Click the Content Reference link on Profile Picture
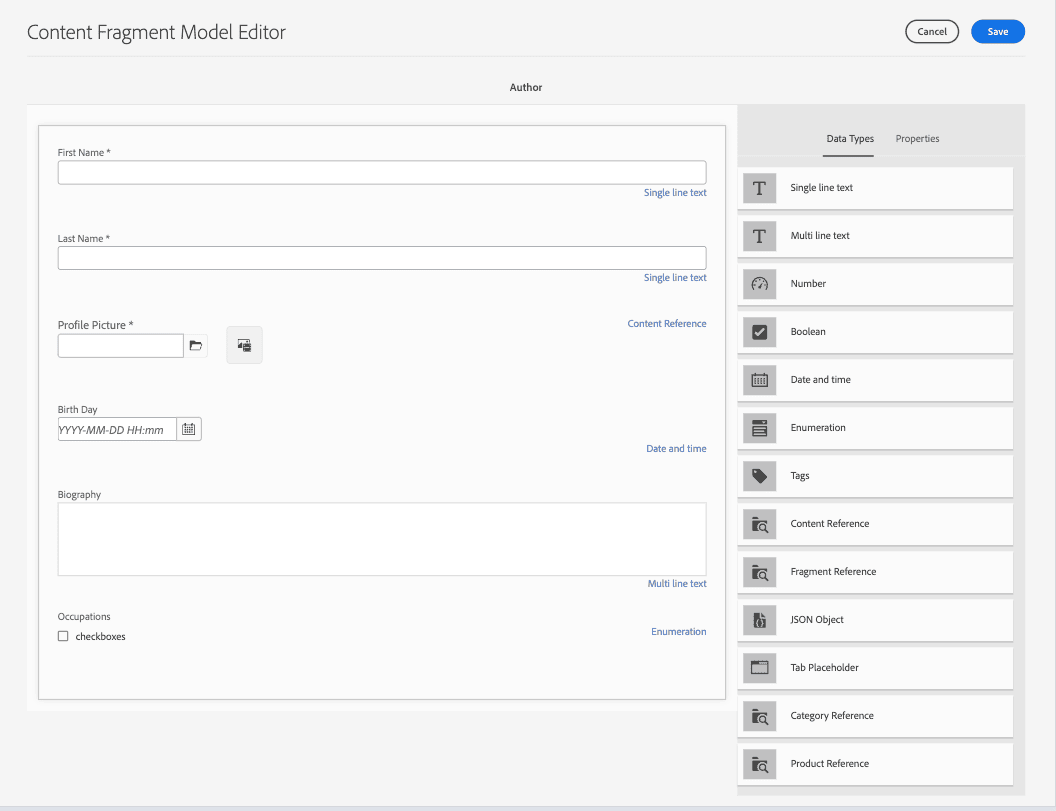Image resolution: width=1056 pixels, height=811 pixels. [x=667, y=323]
